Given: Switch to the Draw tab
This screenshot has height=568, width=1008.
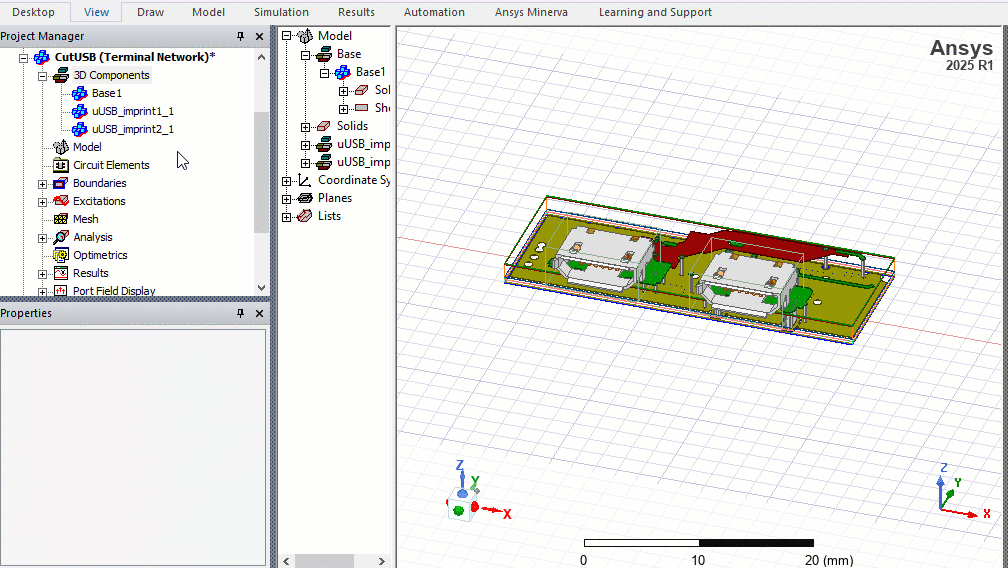Looking at the screenshot, I should click(150, 12).
